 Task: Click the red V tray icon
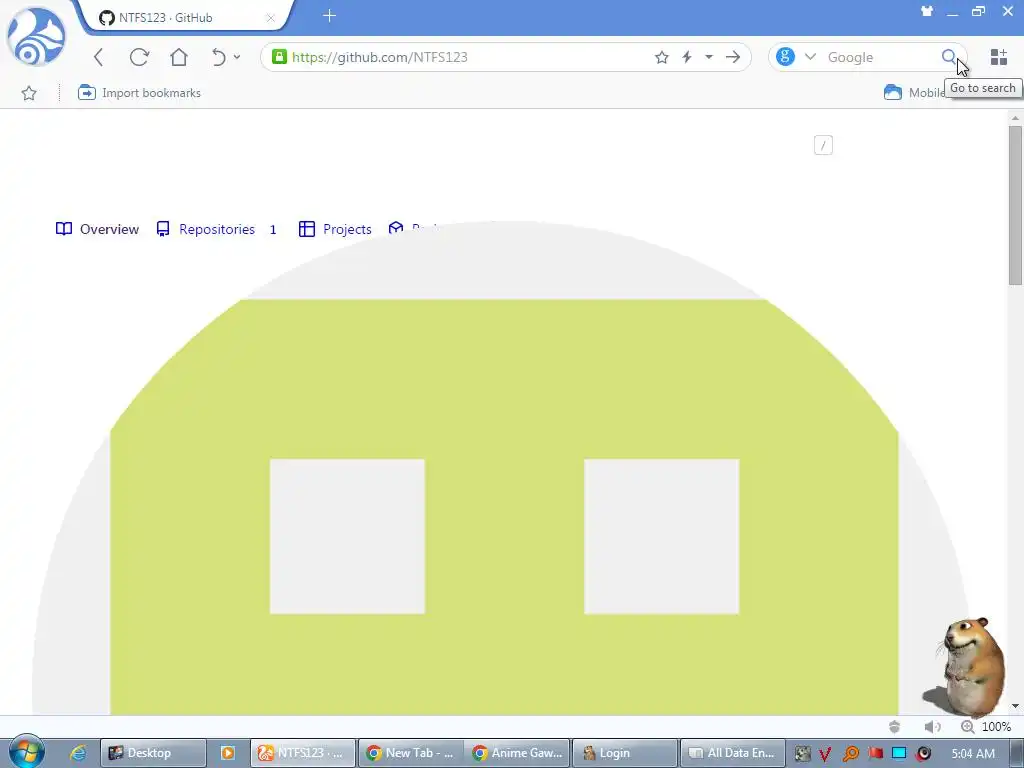(x=825, y=754)
